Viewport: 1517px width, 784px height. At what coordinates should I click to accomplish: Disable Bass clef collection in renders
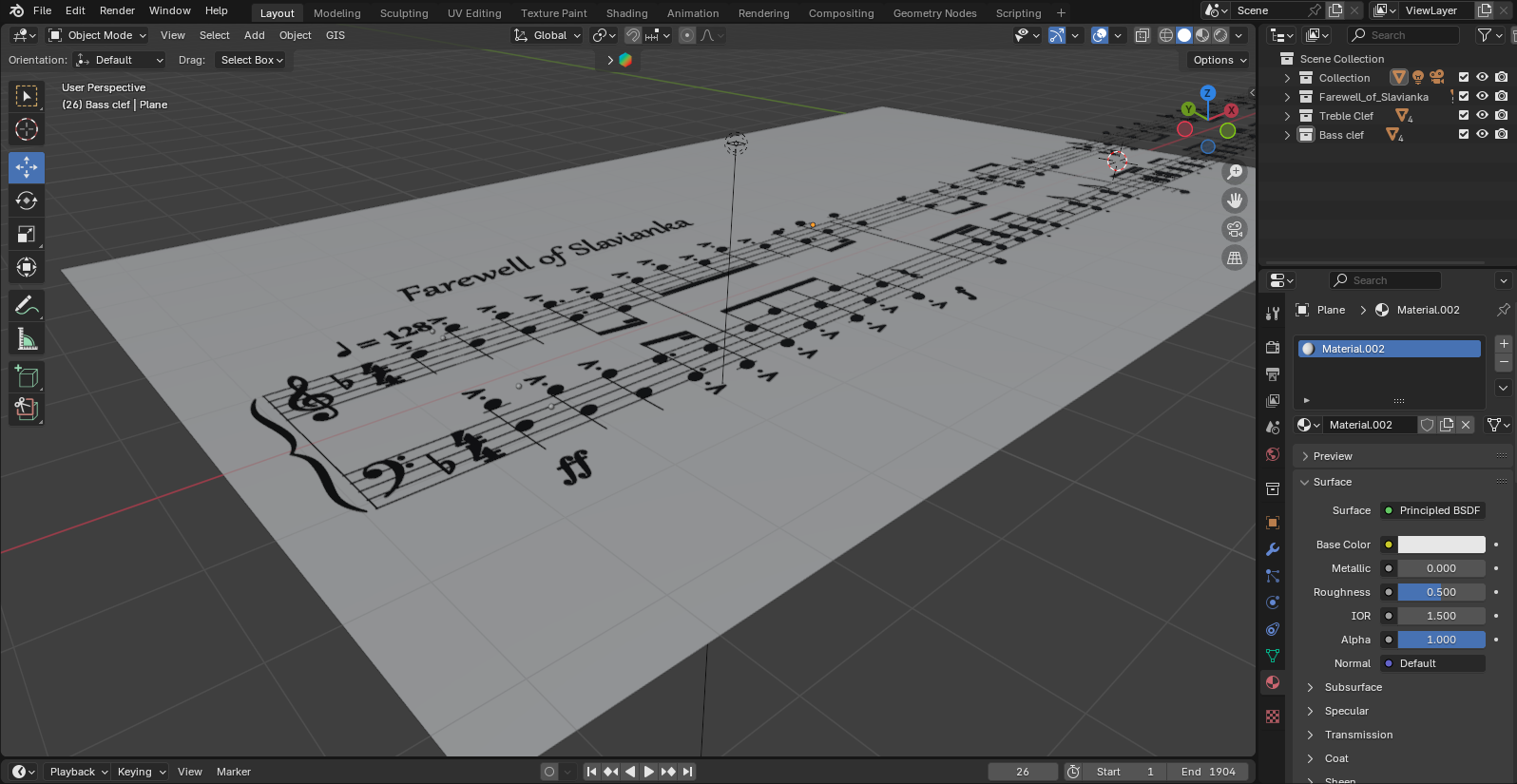(x=1501, y=134)
